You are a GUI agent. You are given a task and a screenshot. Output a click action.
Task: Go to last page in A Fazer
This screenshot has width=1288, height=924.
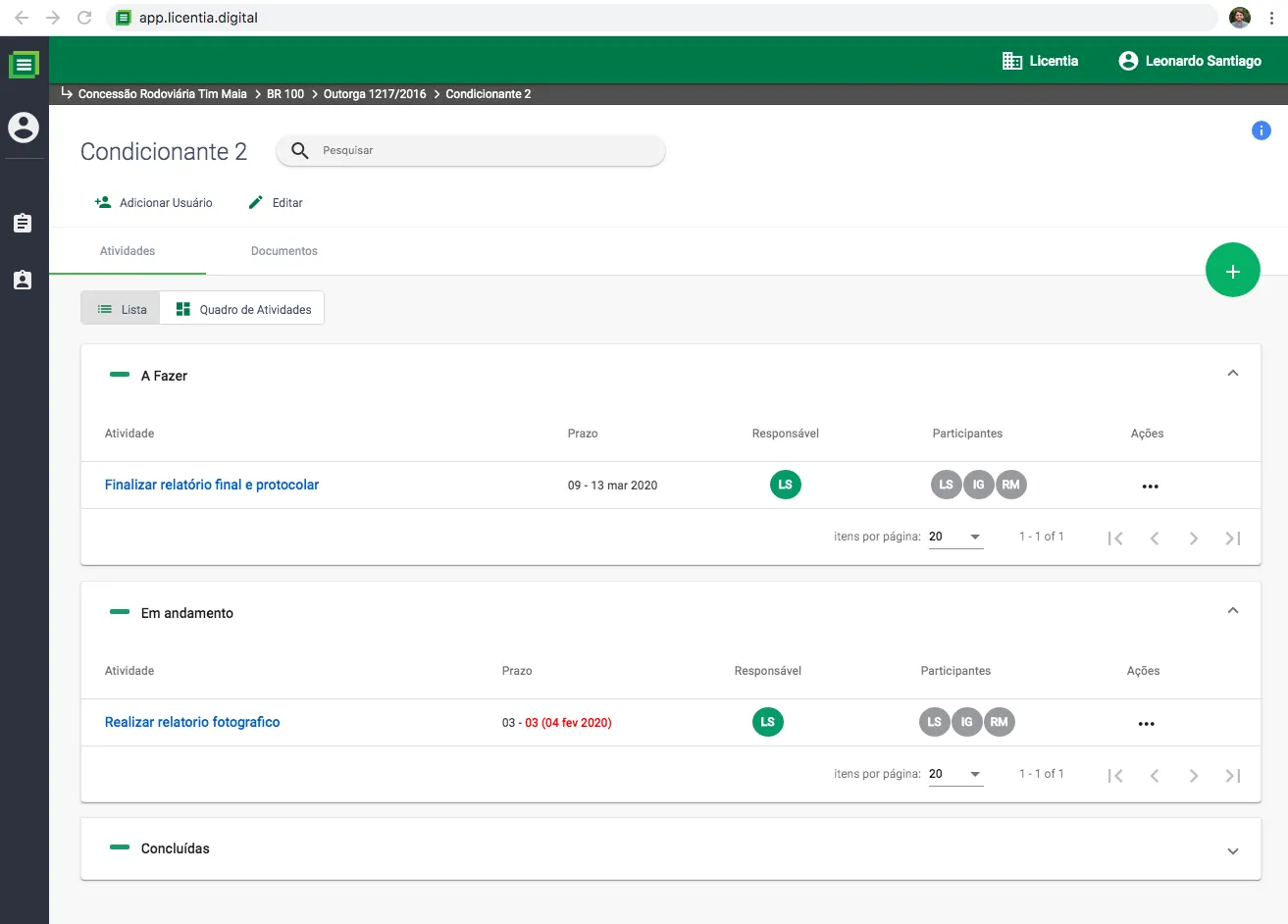(x=1233, y=538)
